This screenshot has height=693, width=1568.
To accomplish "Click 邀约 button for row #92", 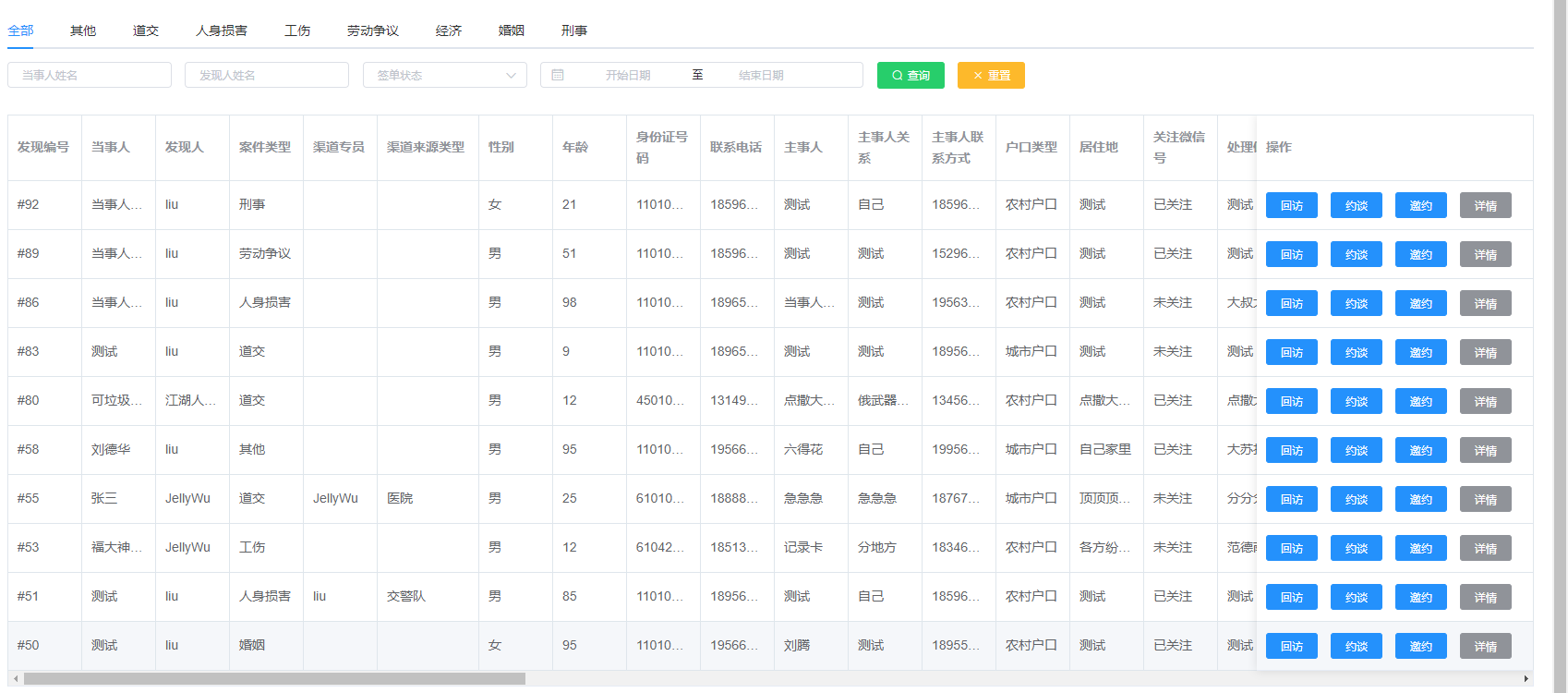I will click(1421, 205).
